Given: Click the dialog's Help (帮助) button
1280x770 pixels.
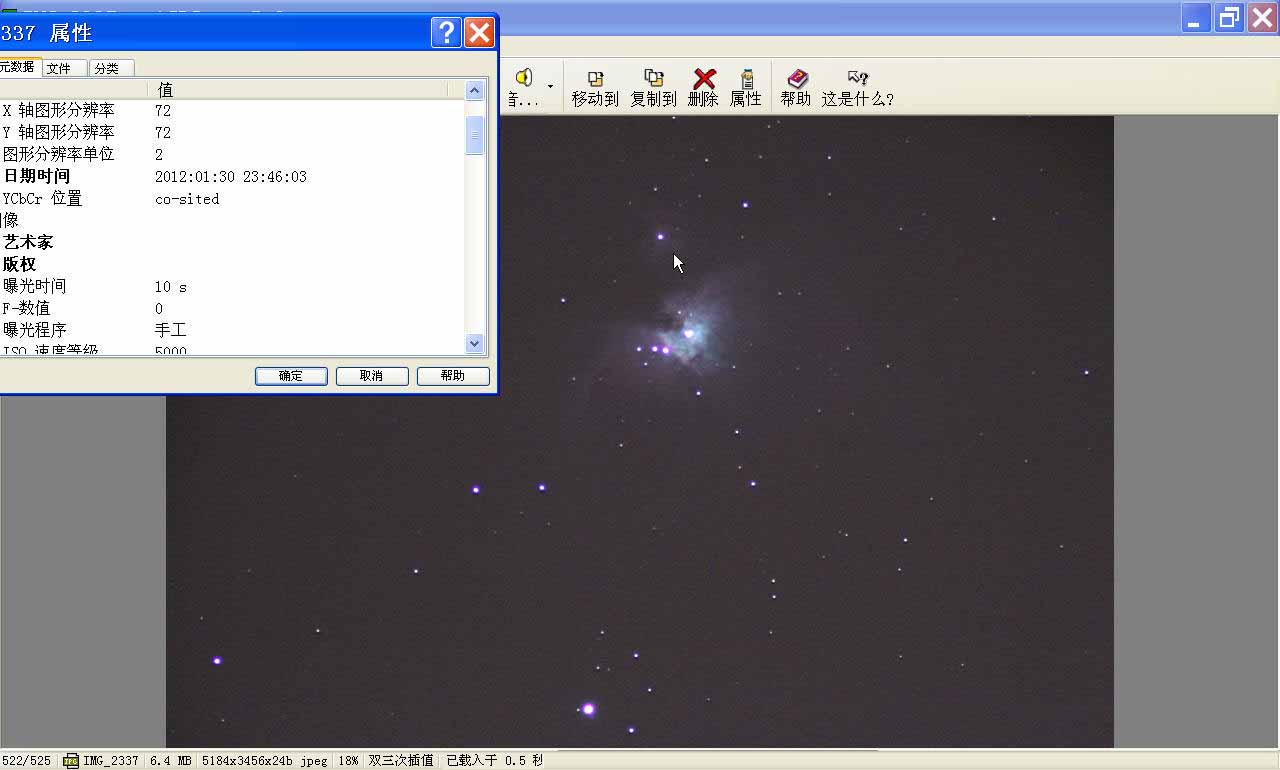Looking at the screenshot, I should pos(452,376).
